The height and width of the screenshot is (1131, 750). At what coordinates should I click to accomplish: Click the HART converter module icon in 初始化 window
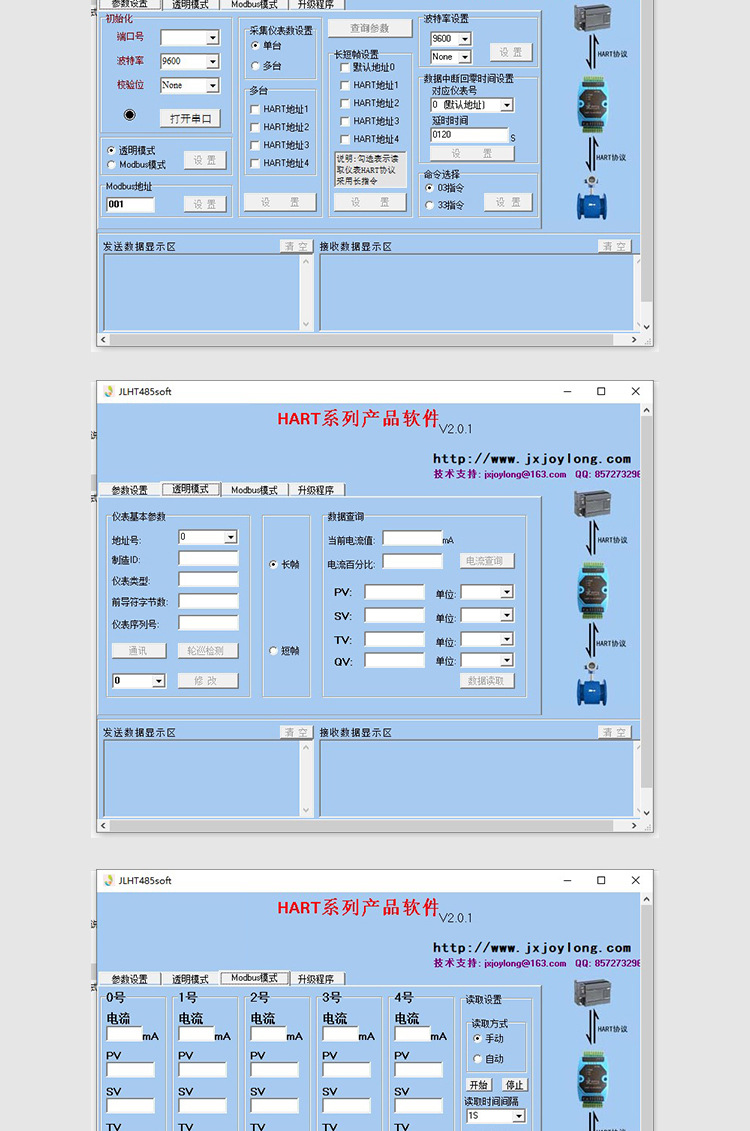click(592, 105)
